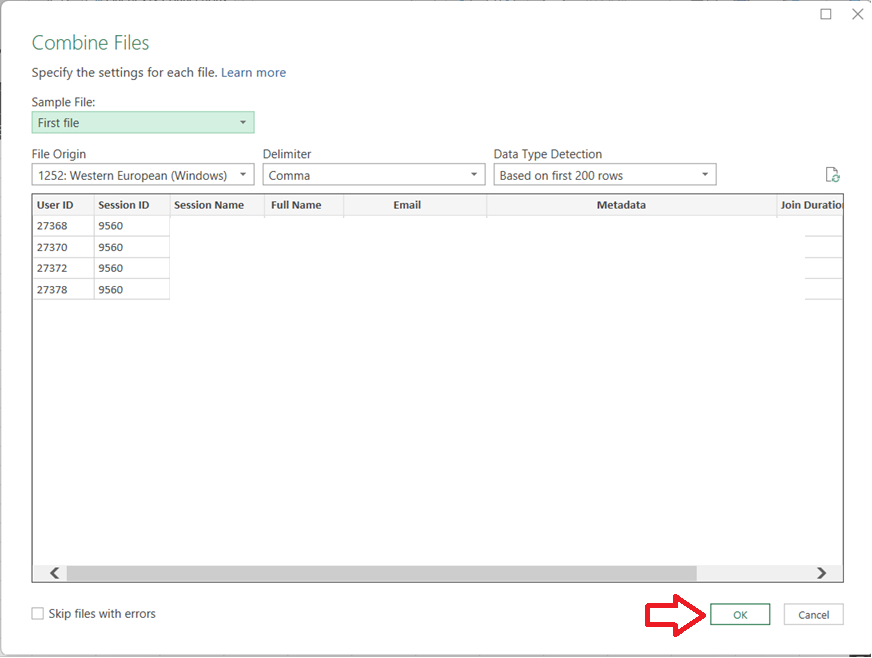872x658 pixels.
Task: Expand the File Origin dropdown
Action: pyautogui.click(x=143, y=175)
